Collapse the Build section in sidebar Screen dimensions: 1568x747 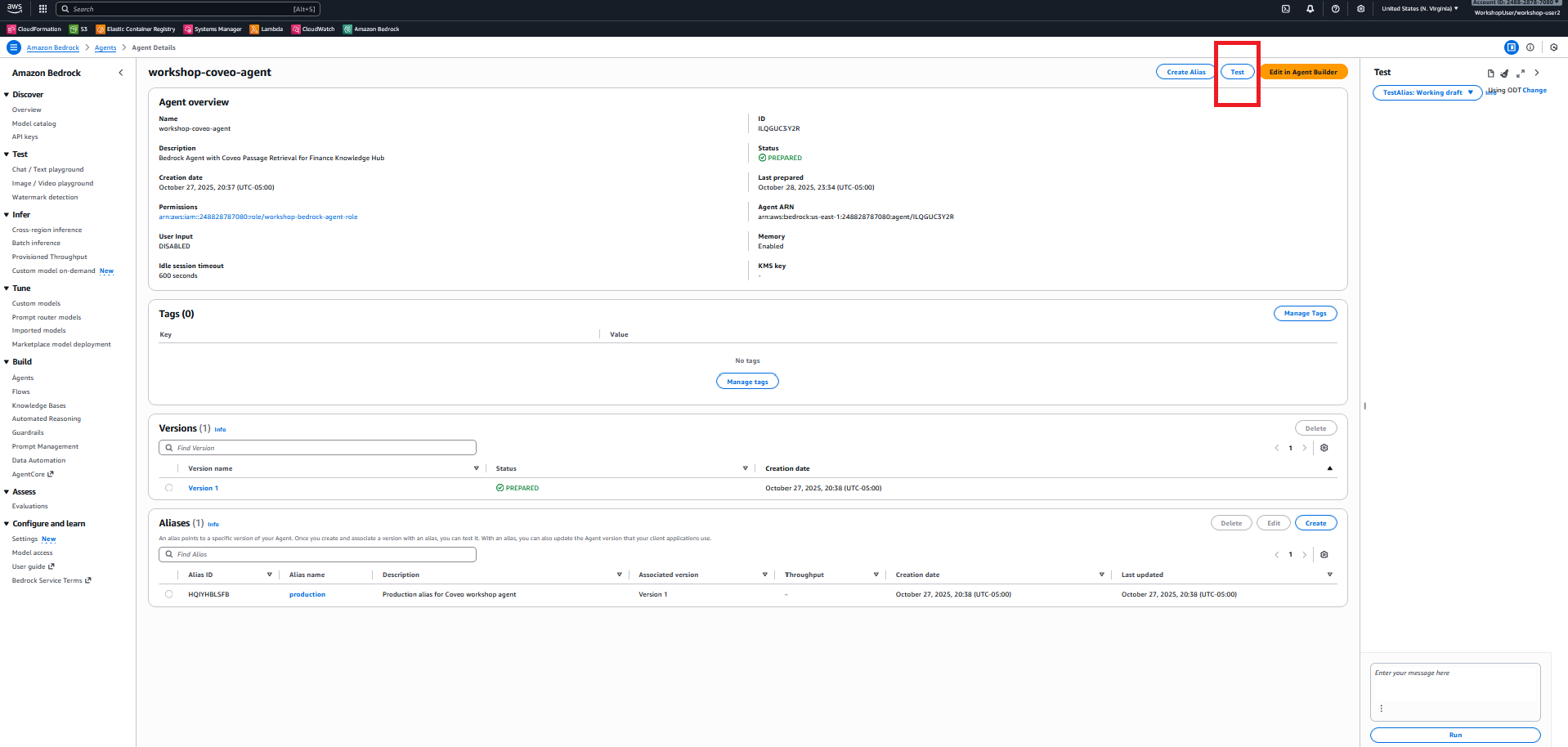point(7,362)
